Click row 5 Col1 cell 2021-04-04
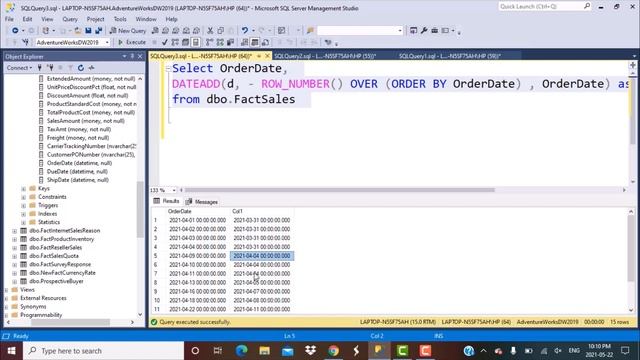Viewport: 640px width, 360px height. 262,256
